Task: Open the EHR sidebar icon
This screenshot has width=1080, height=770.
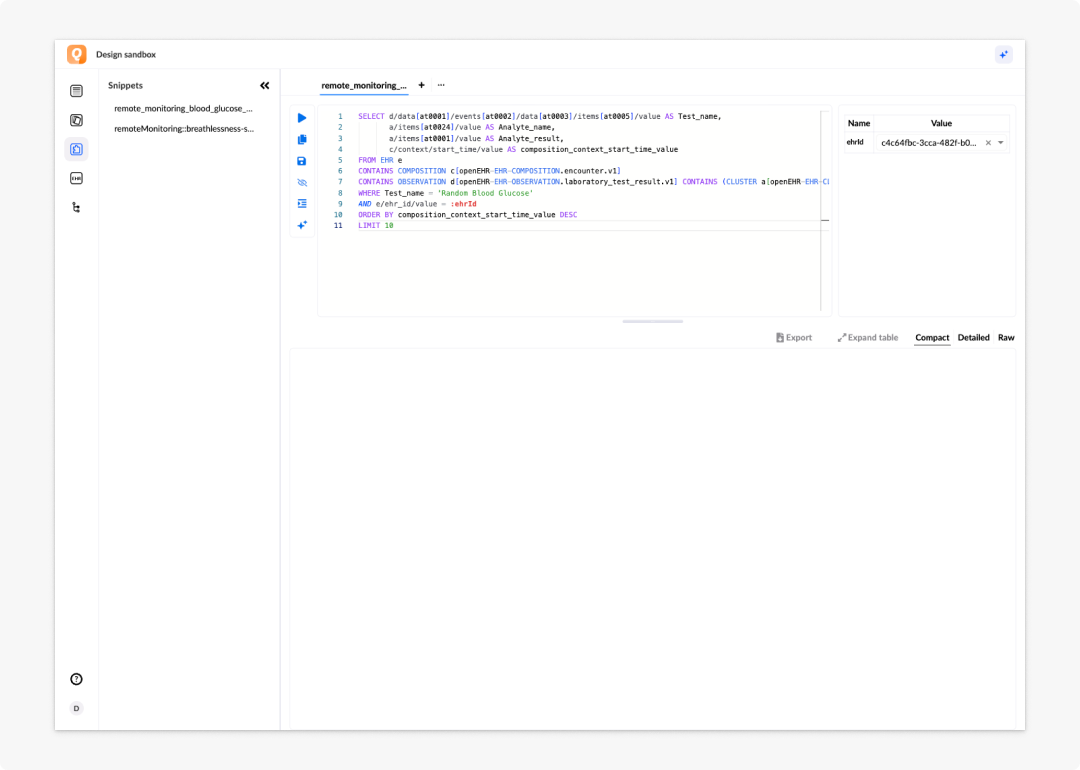Action: 76,178
